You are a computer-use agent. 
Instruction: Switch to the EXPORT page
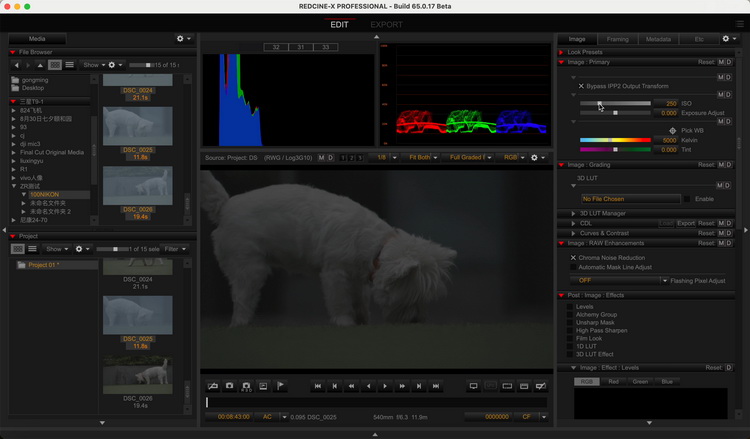[387, 24]
